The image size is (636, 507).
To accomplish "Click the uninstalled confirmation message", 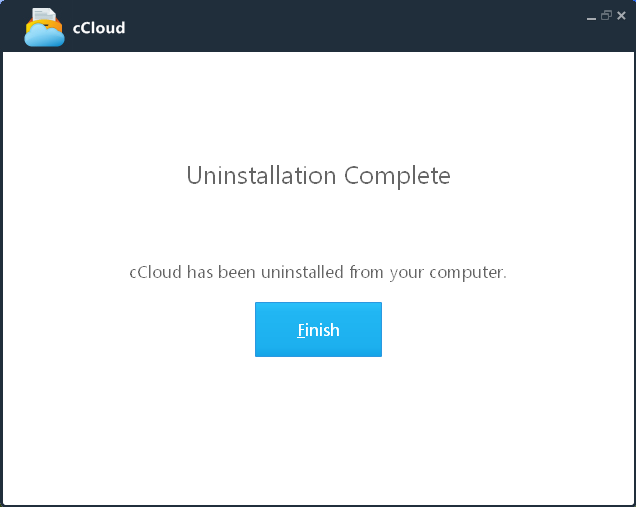I will click(x=318, y=273).
